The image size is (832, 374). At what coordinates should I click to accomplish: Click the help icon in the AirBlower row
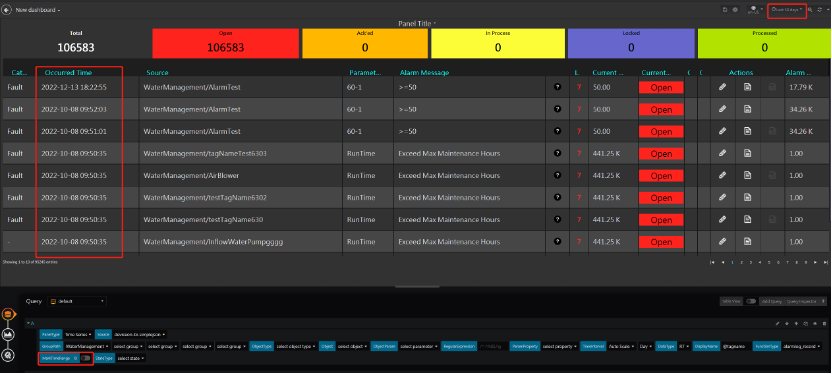click(557, 175)
